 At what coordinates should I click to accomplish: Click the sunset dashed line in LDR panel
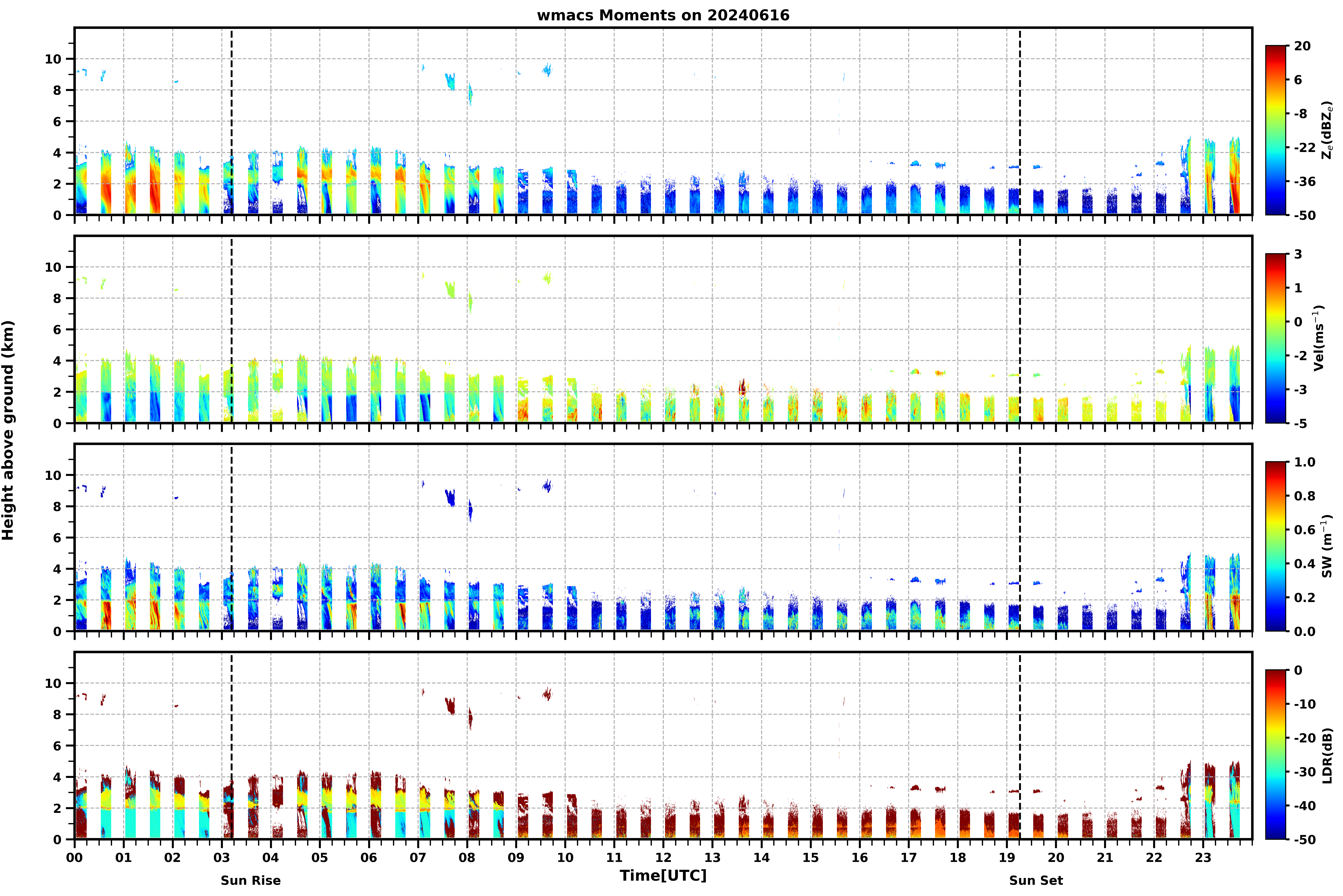point(1019,746)
